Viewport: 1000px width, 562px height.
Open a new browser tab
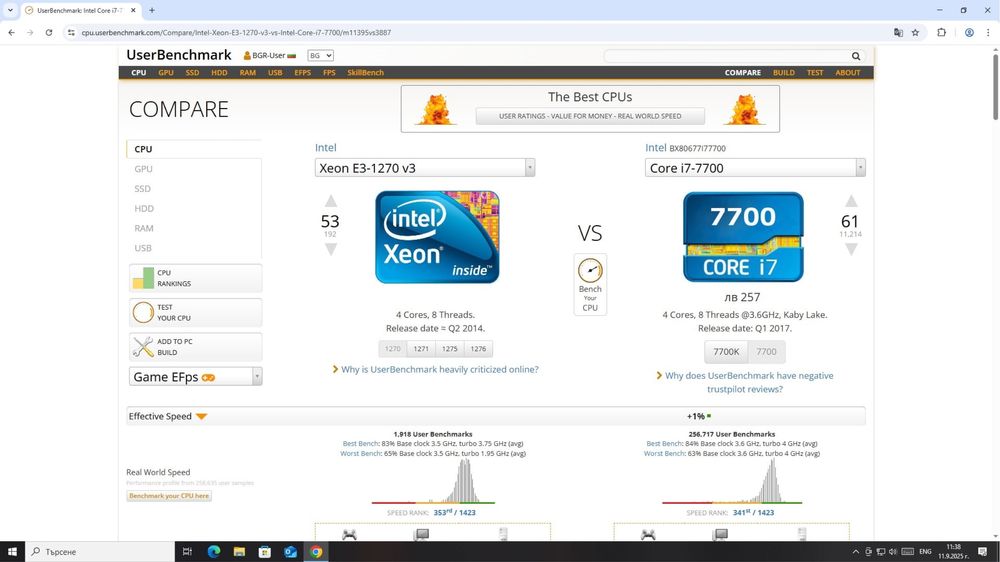152,10
